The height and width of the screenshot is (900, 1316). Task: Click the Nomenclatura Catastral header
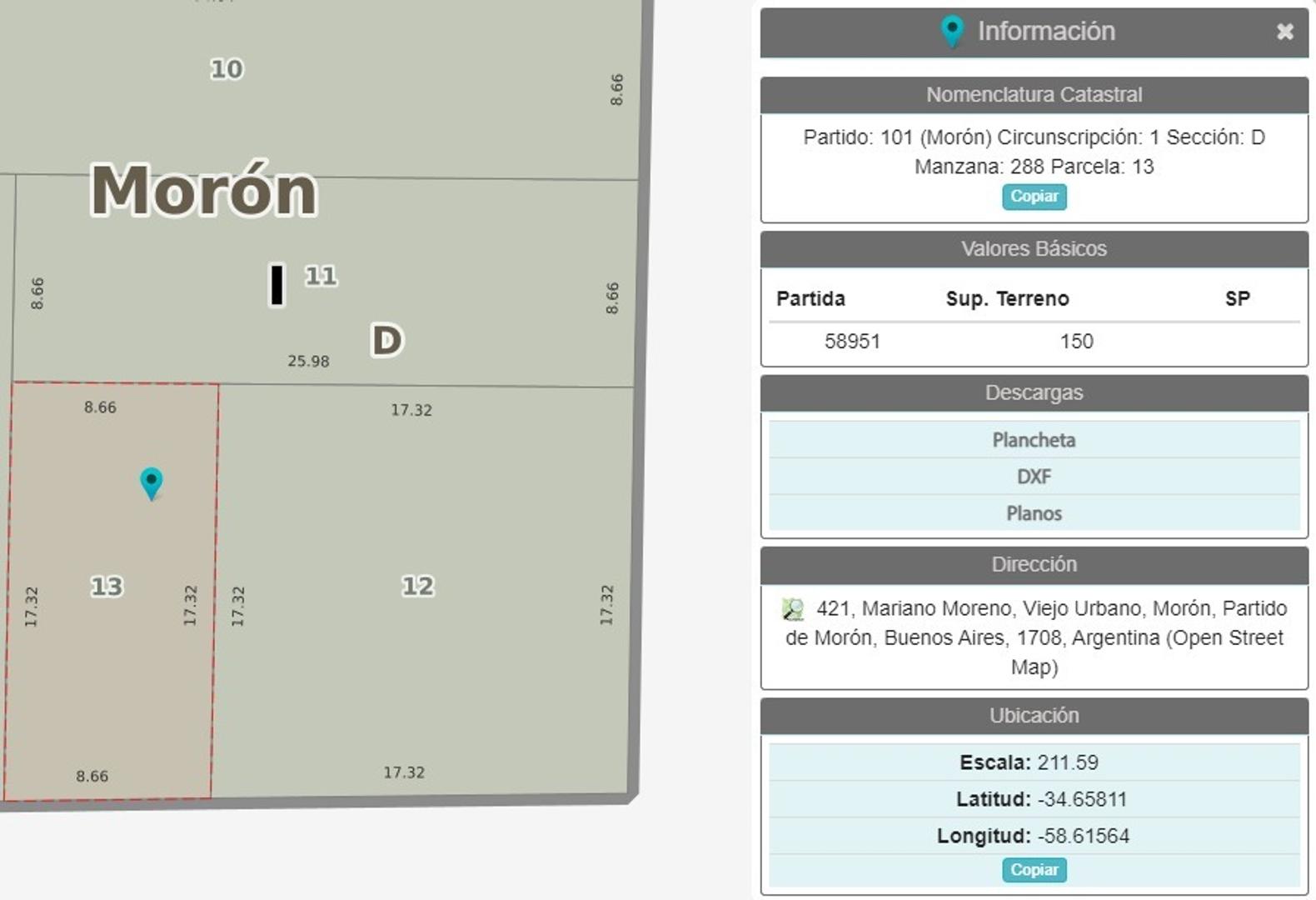coord(1034,95)
